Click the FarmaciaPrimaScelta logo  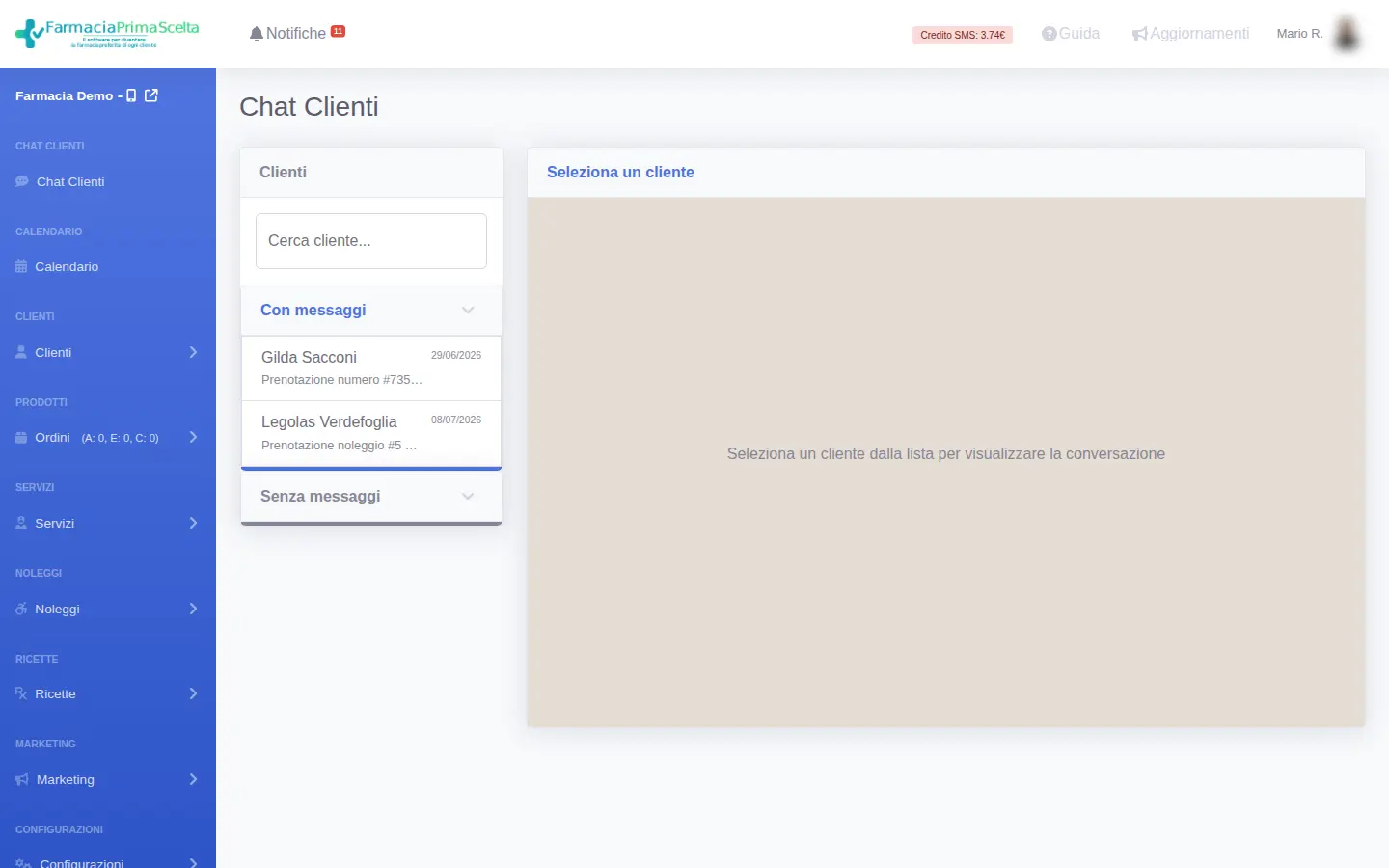[107, 34]
